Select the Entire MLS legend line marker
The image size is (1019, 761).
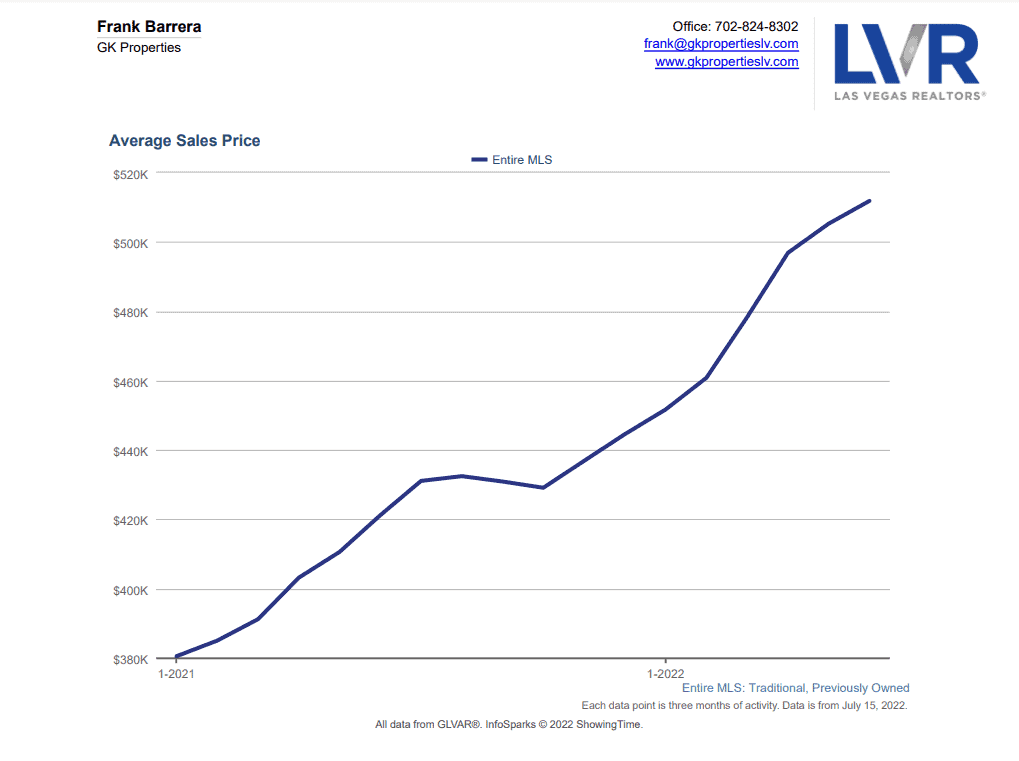point(479,160)
